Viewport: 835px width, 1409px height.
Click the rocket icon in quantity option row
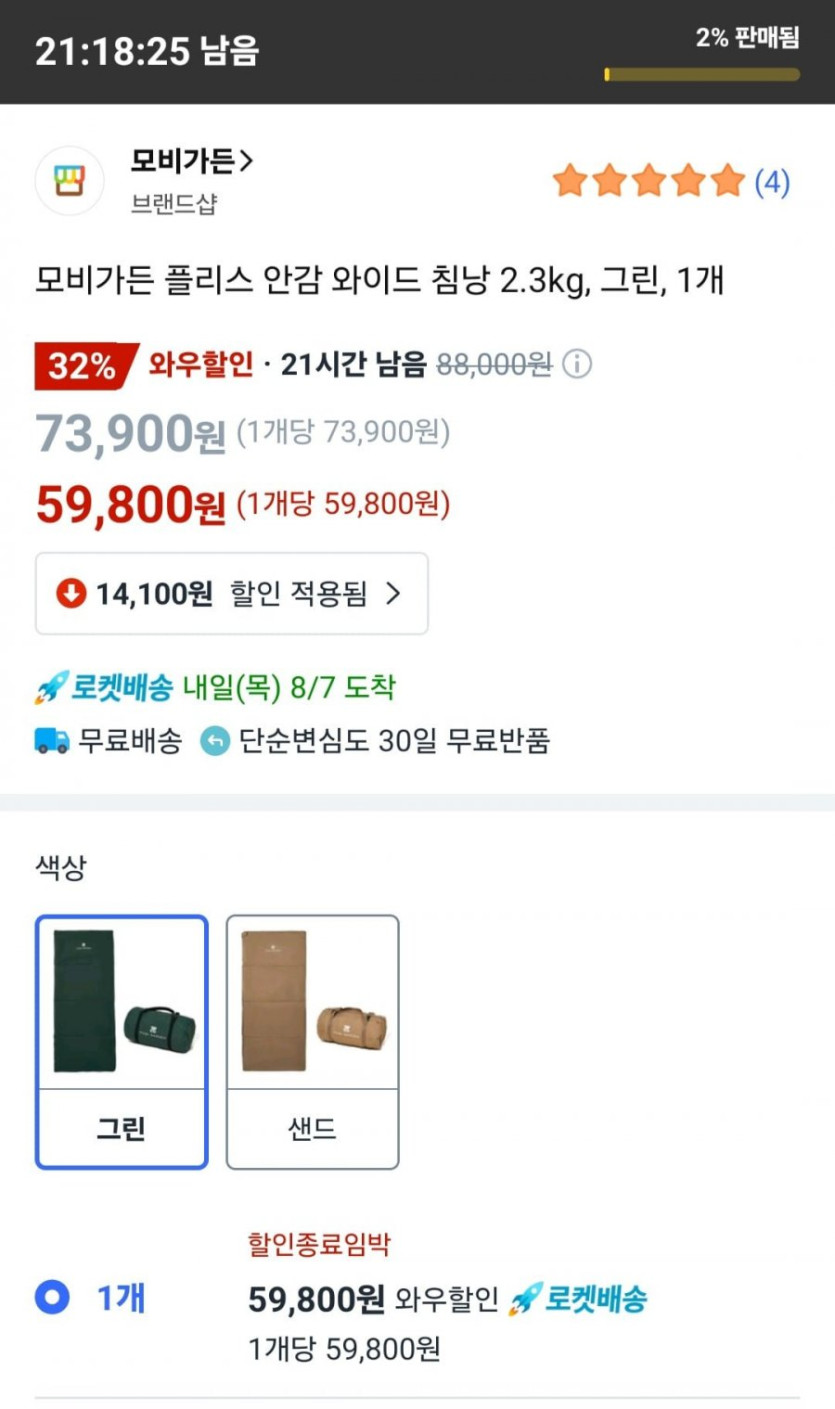pos(526,1299)
